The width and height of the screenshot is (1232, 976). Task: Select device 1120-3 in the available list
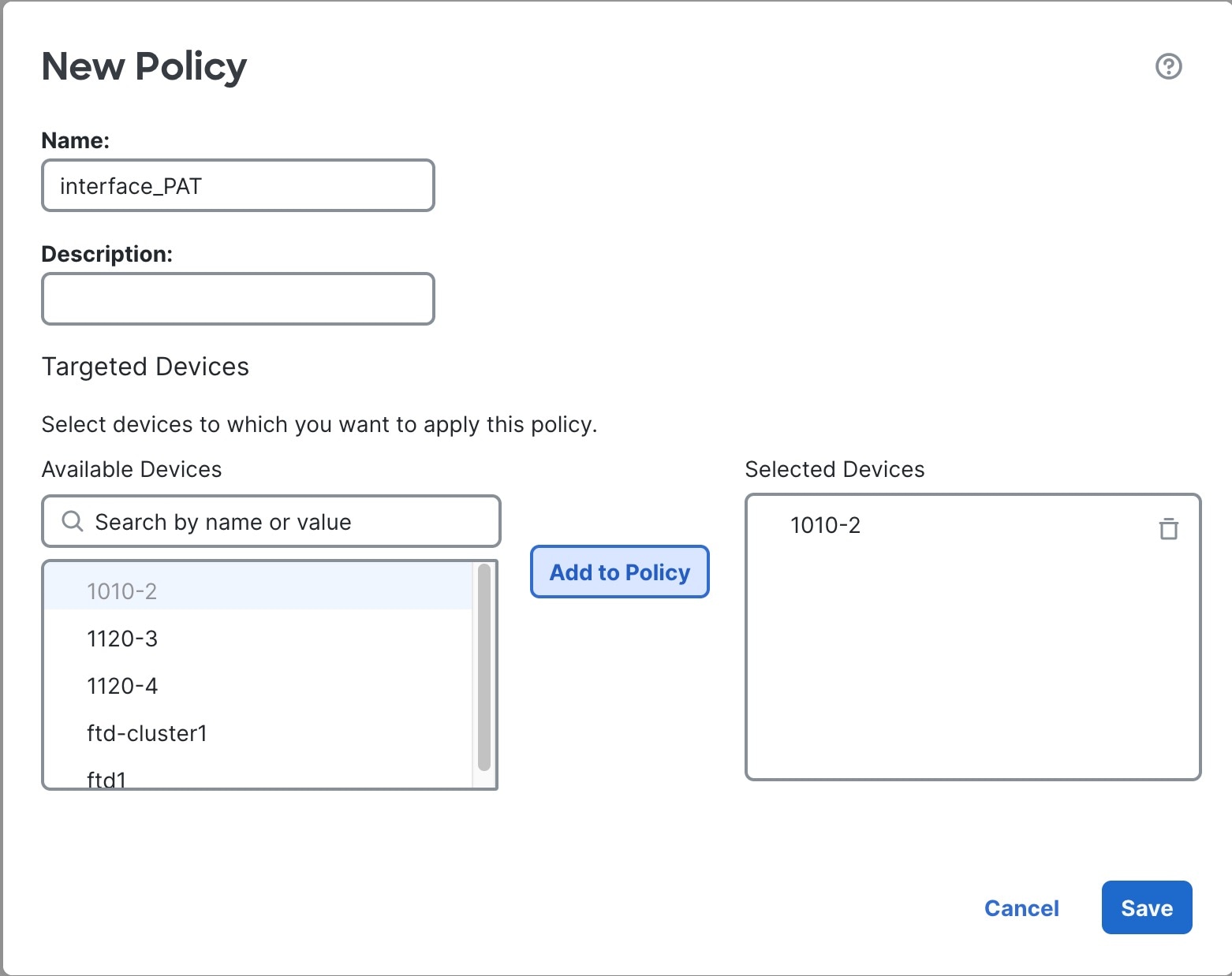coord(258,639)
